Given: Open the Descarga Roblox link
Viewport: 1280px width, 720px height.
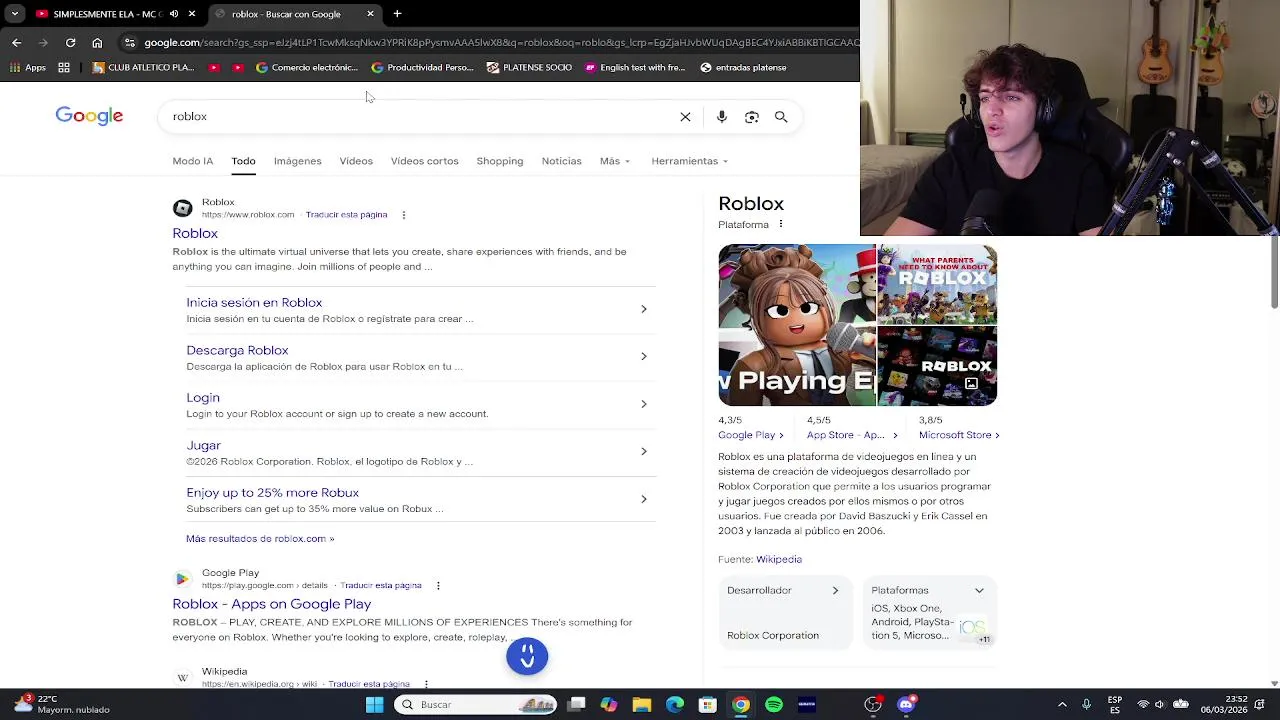Looking at the screenshot, I should [237, 350].
